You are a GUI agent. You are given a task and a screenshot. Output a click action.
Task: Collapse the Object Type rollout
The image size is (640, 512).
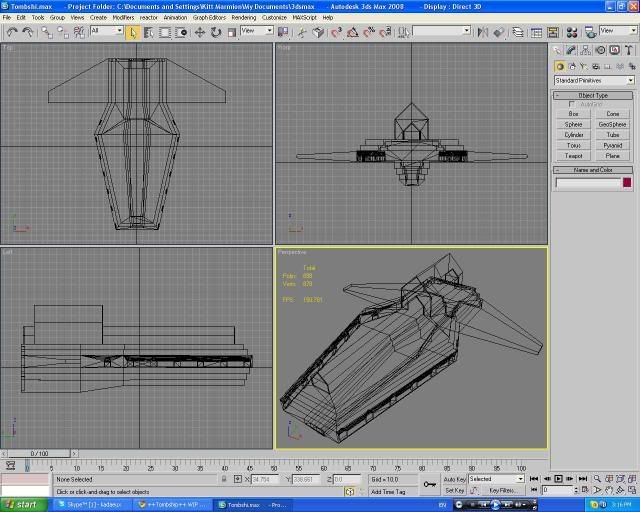(594, 95)
